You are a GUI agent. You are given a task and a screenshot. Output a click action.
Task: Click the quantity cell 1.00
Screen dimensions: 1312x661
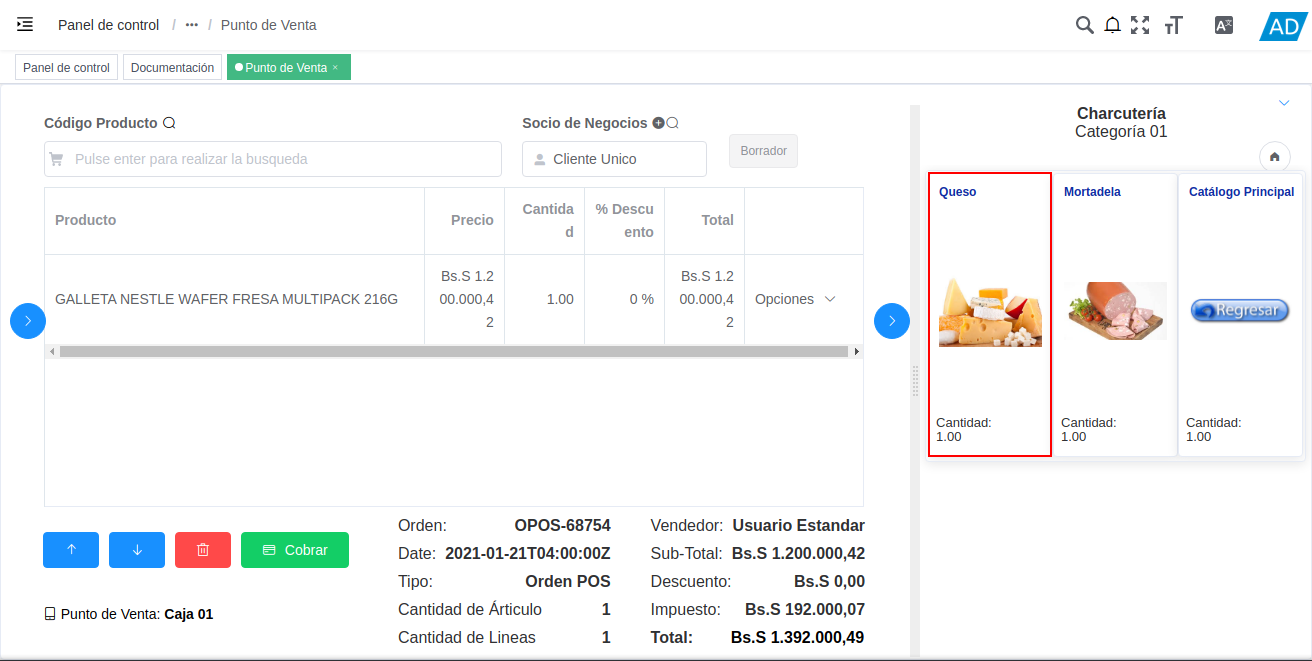(545, 299)
